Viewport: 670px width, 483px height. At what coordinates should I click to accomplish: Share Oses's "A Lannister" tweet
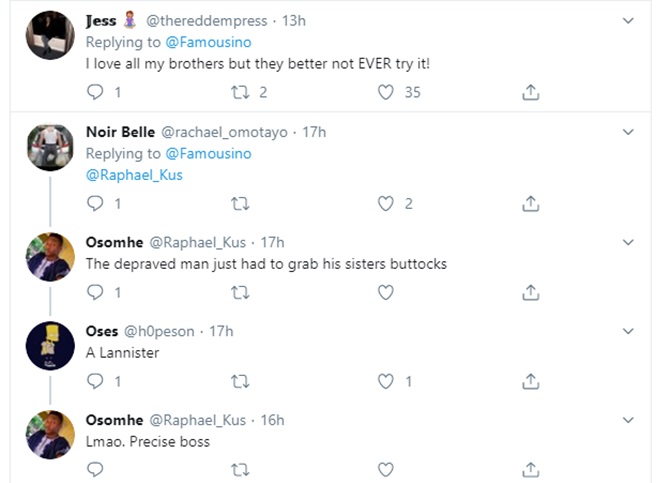pos(531,380)
